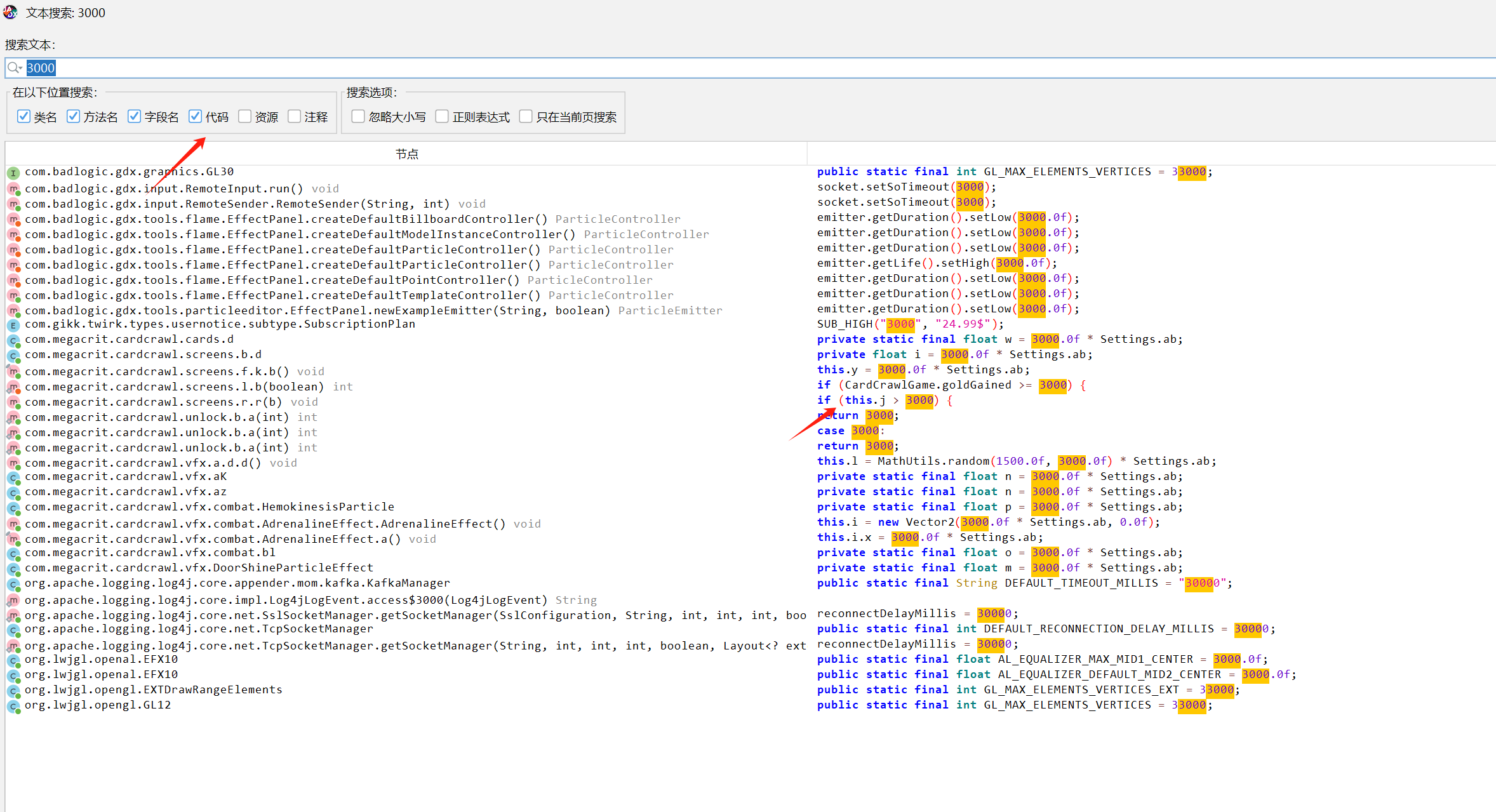Uncheck the 类名 checkbox
1496x812 pixels.
pos(23,116)
